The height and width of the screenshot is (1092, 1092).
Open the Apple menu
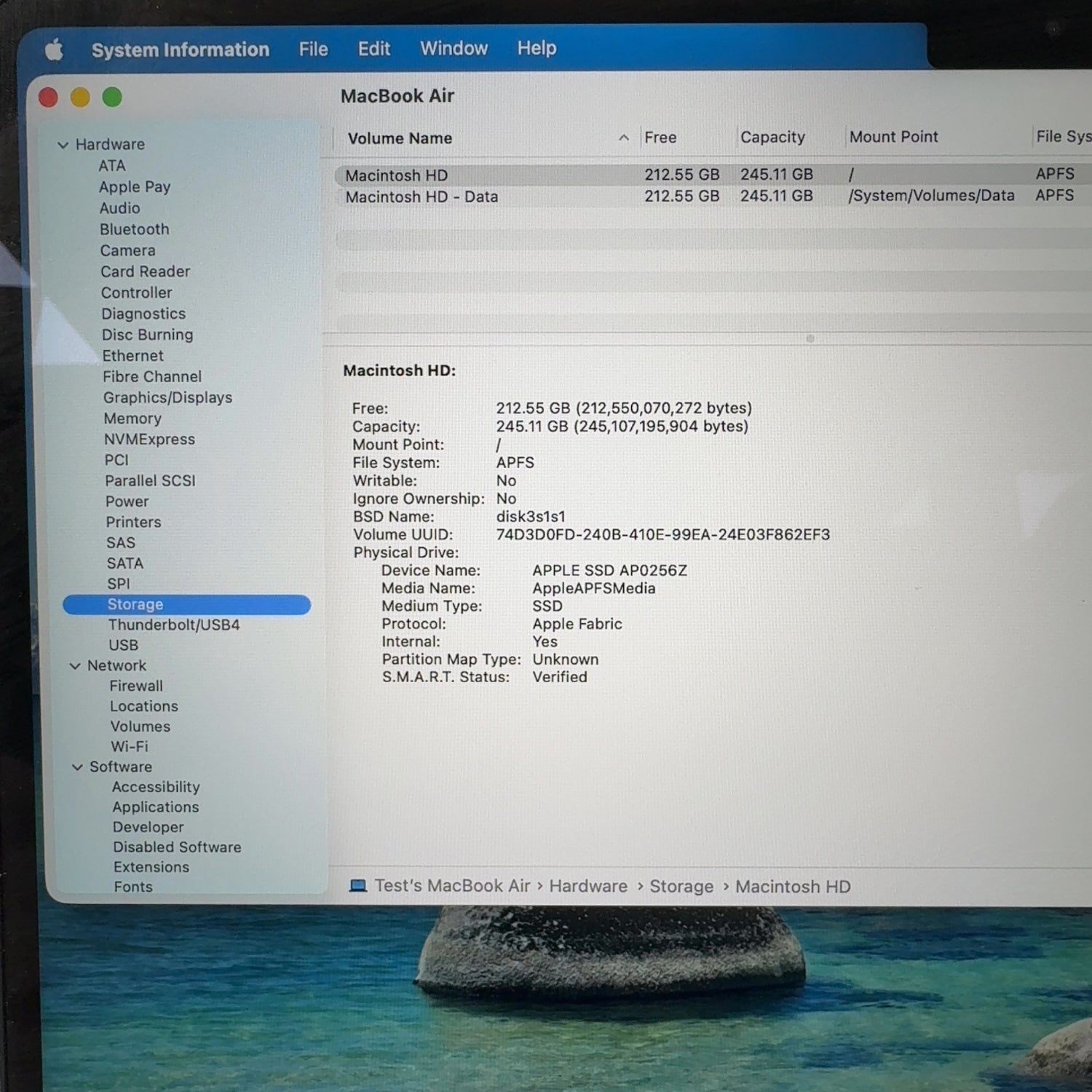(54, 50)
